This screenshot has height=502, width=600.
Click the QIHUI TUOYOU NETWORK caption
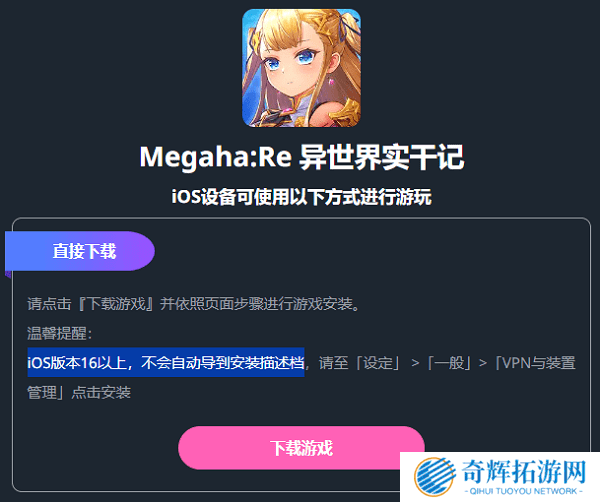523,491
